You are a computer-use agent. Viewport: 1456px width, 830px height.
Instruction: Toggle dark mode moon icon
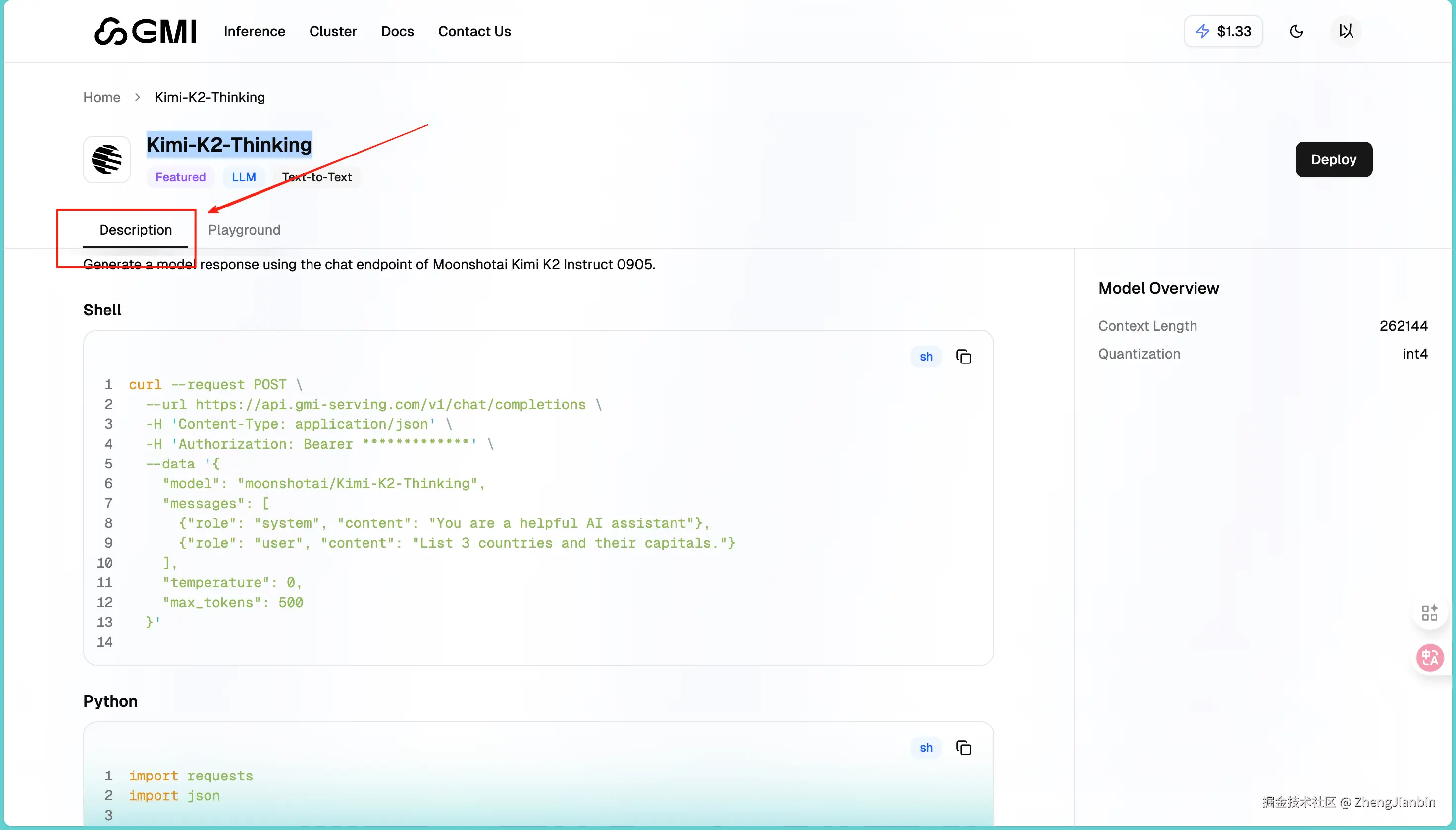(x=1296, y=31)
